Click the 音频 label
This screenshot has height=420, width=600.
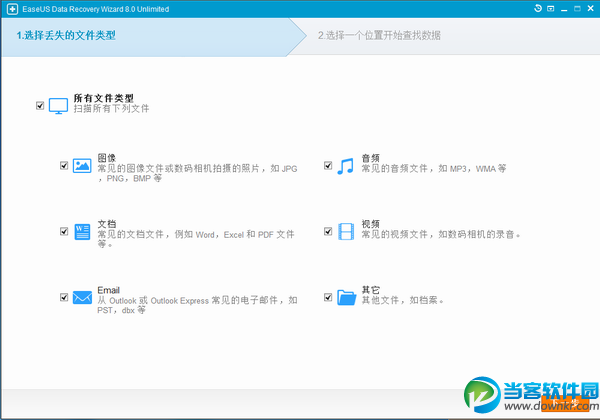[x=371, y=158]
